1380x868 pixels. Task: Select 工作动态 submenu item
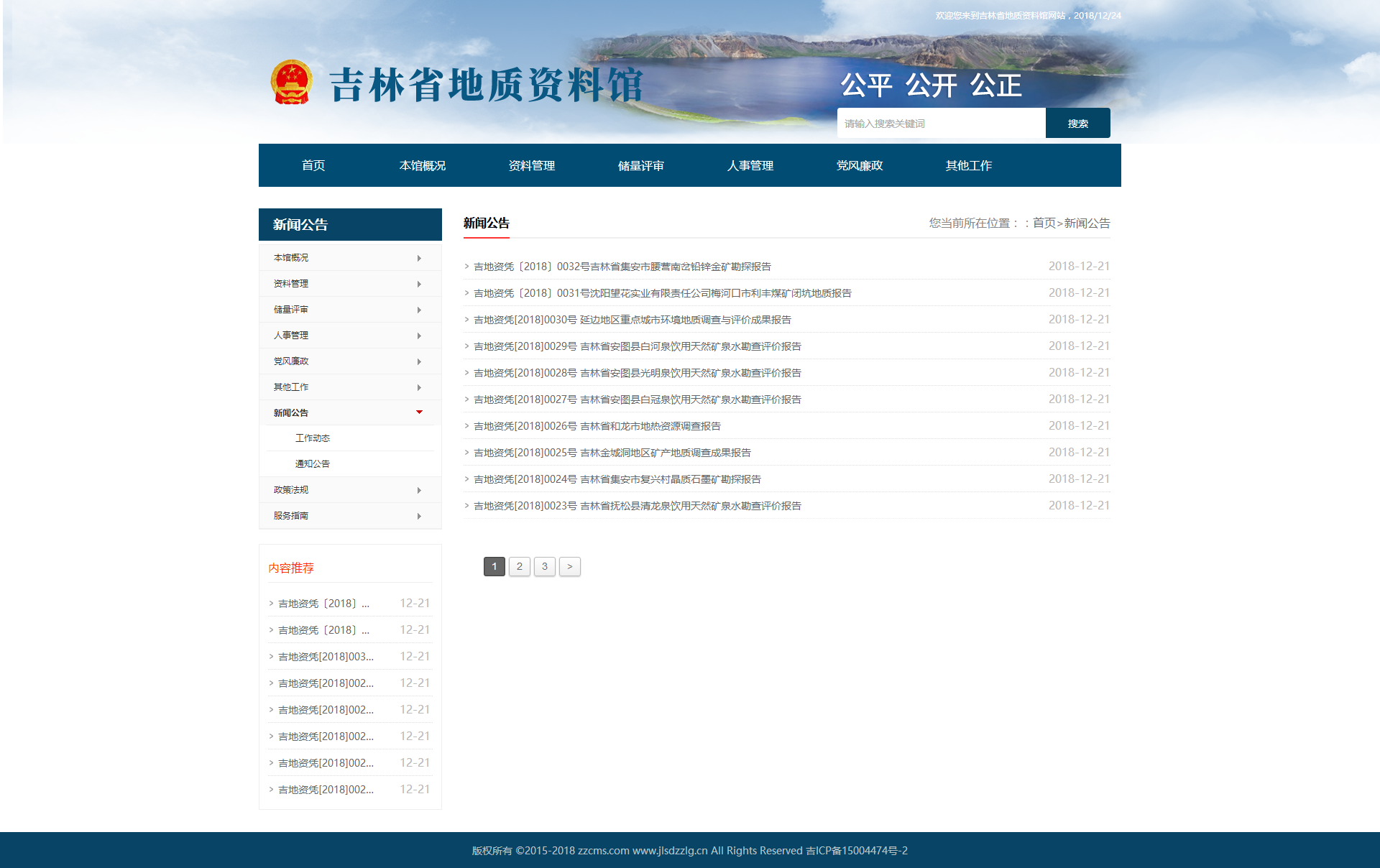[x=313, y=438]
